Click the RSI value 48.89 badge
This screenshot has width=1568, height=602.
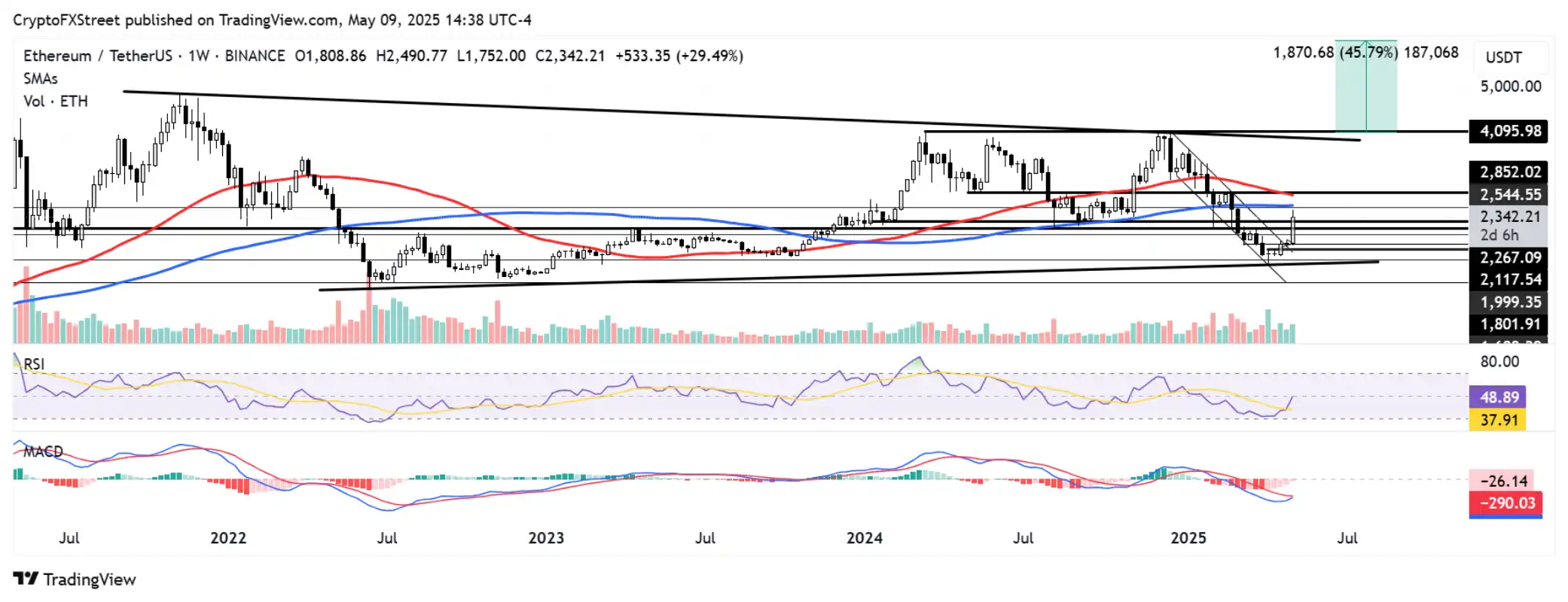pyautogui.click(x=1498, y=397)
